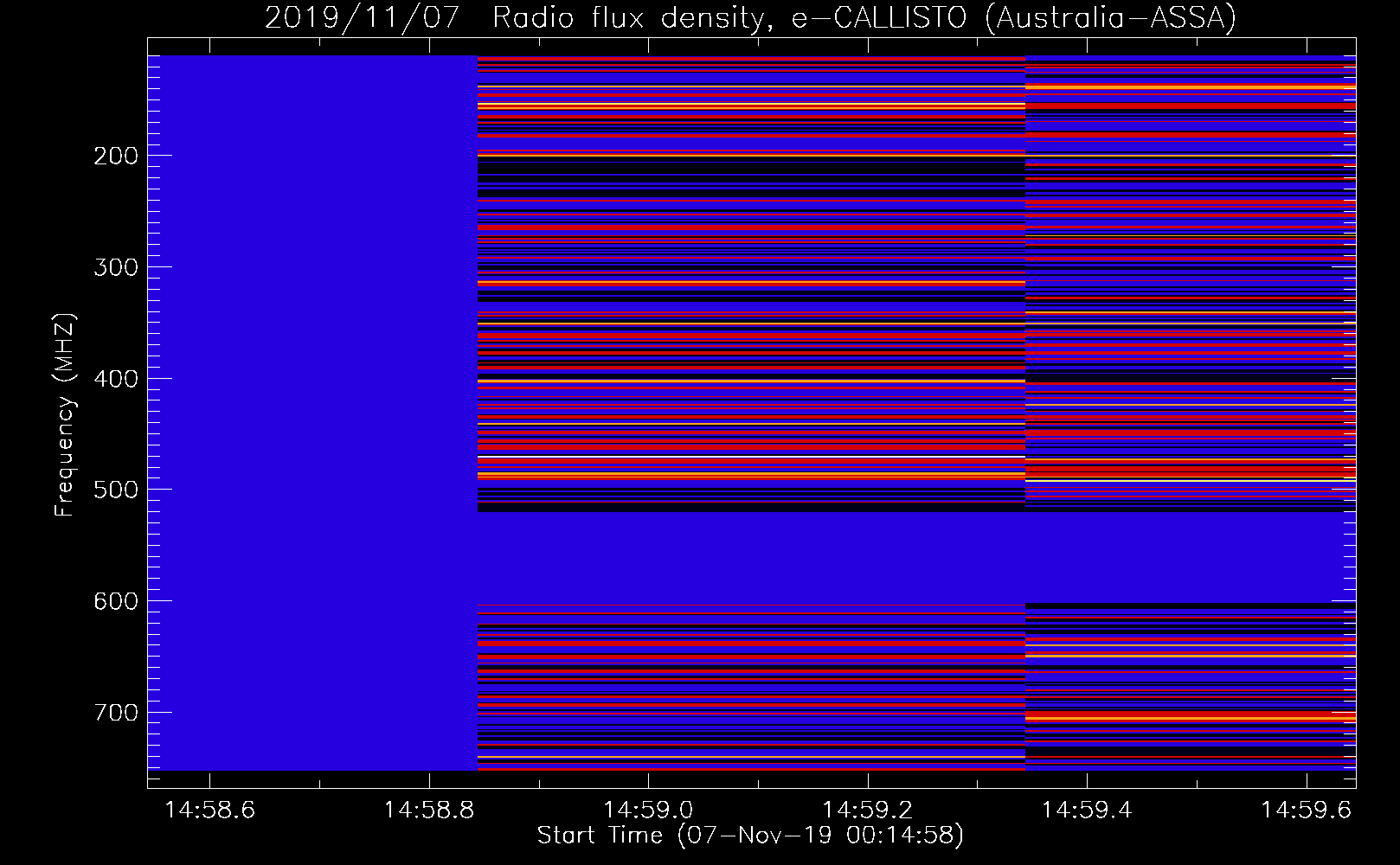Click the 600 frequency tick label
1400x865 pixels.
(116, 601)
